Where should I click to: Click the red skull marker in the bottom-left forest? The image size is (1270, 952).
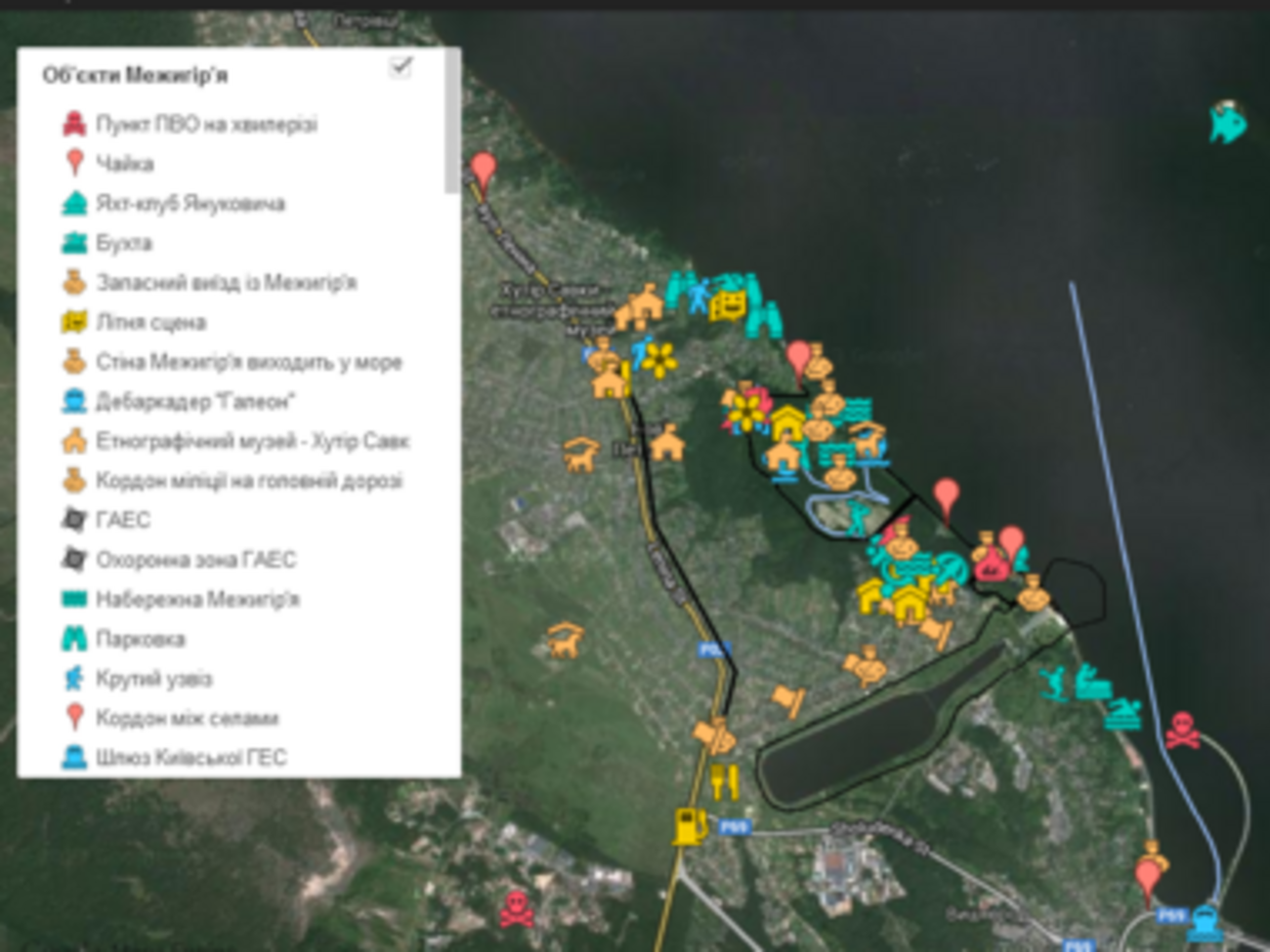point(517,909)
